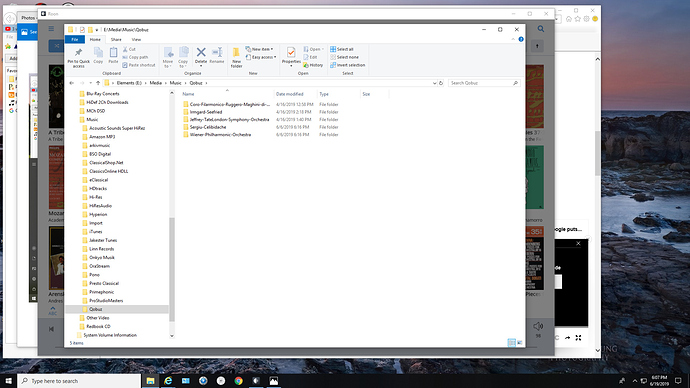This screenshot has height=388, width=690.
Task: Open Easy access dropdown
Action: pos(261,57)
